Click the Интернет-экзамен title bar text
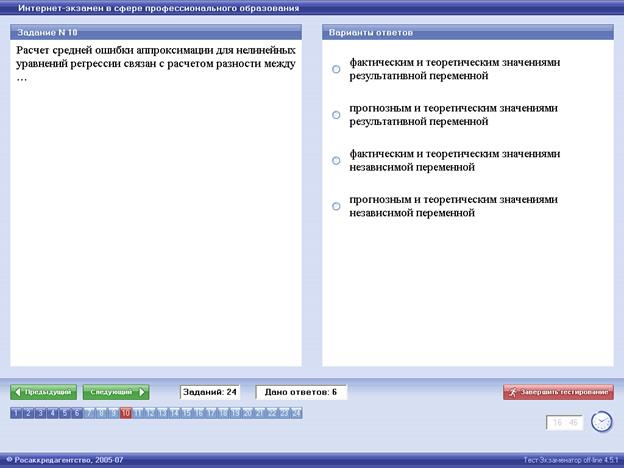 pos(158,8)
